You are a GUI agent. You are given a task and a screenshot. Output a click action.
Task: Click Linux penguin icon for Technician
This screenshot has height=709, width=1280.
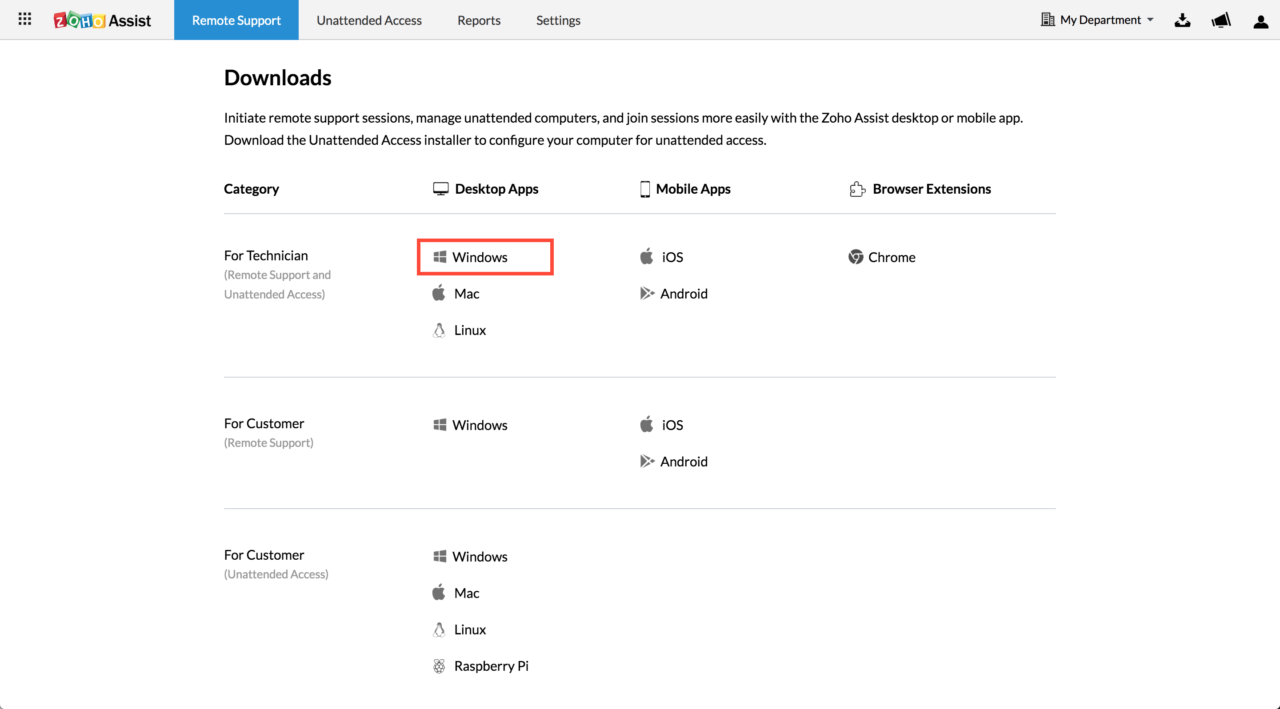point(439,330)
